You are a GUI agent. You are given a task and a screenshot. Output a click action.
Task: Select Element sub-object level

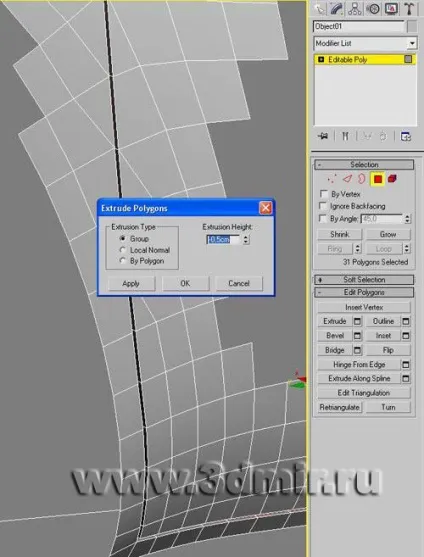click(x=392, y=179)
